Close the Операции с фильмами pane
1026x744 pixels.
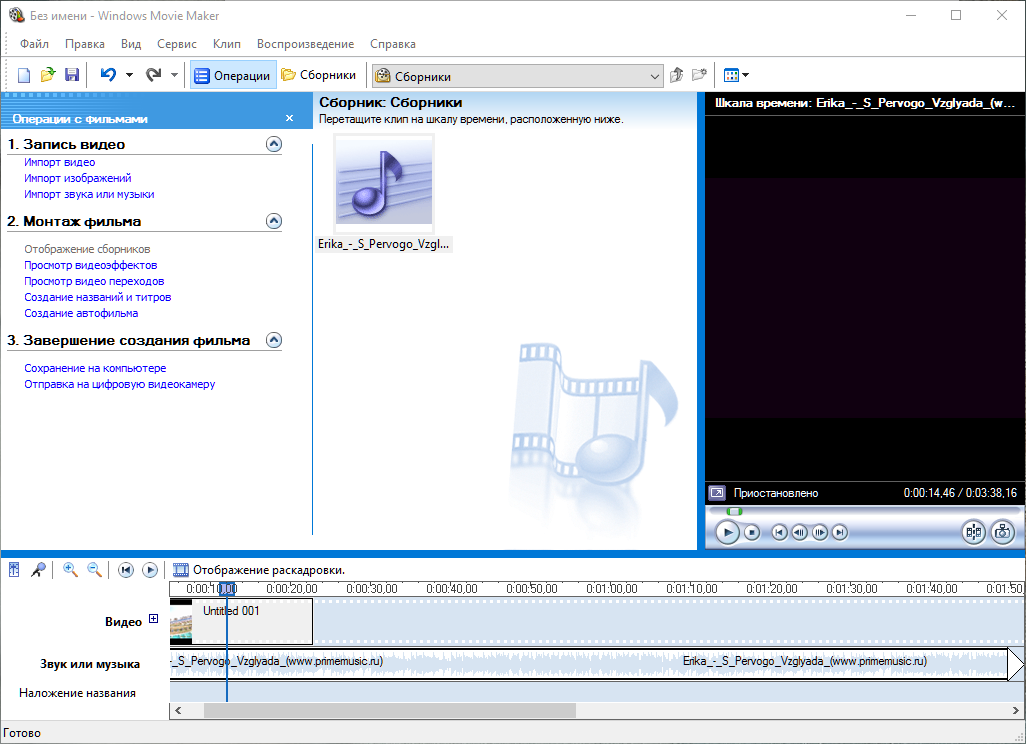pos(289,118)
